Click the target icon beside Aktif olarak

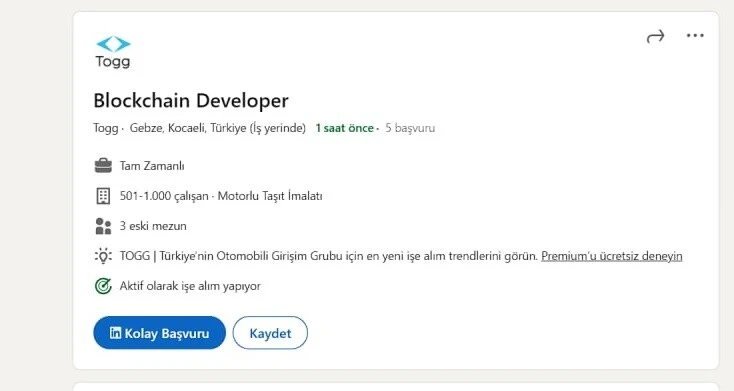[x=103, y=286]
